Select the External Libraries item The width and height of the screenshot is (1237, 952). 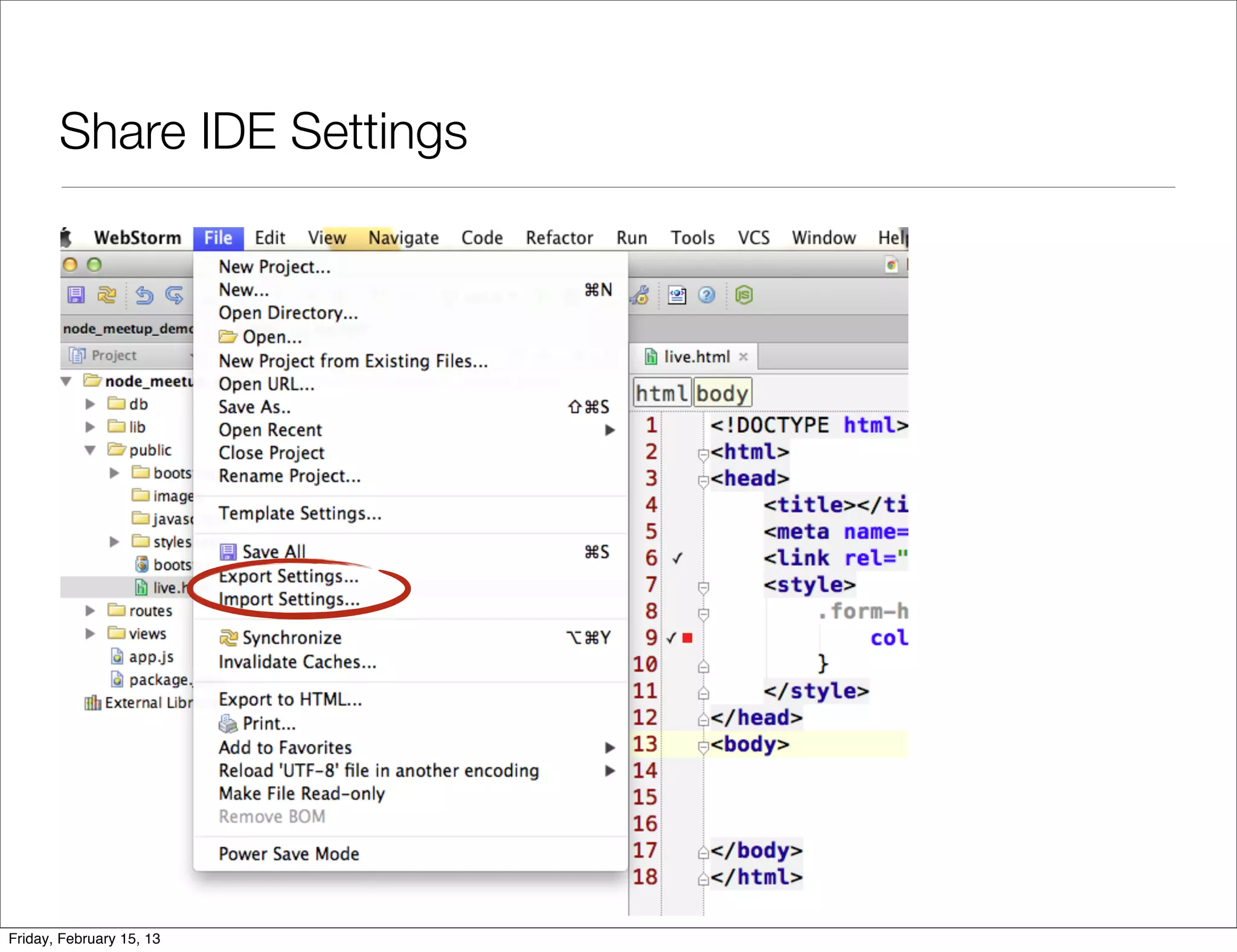click(x=138, y=703)
